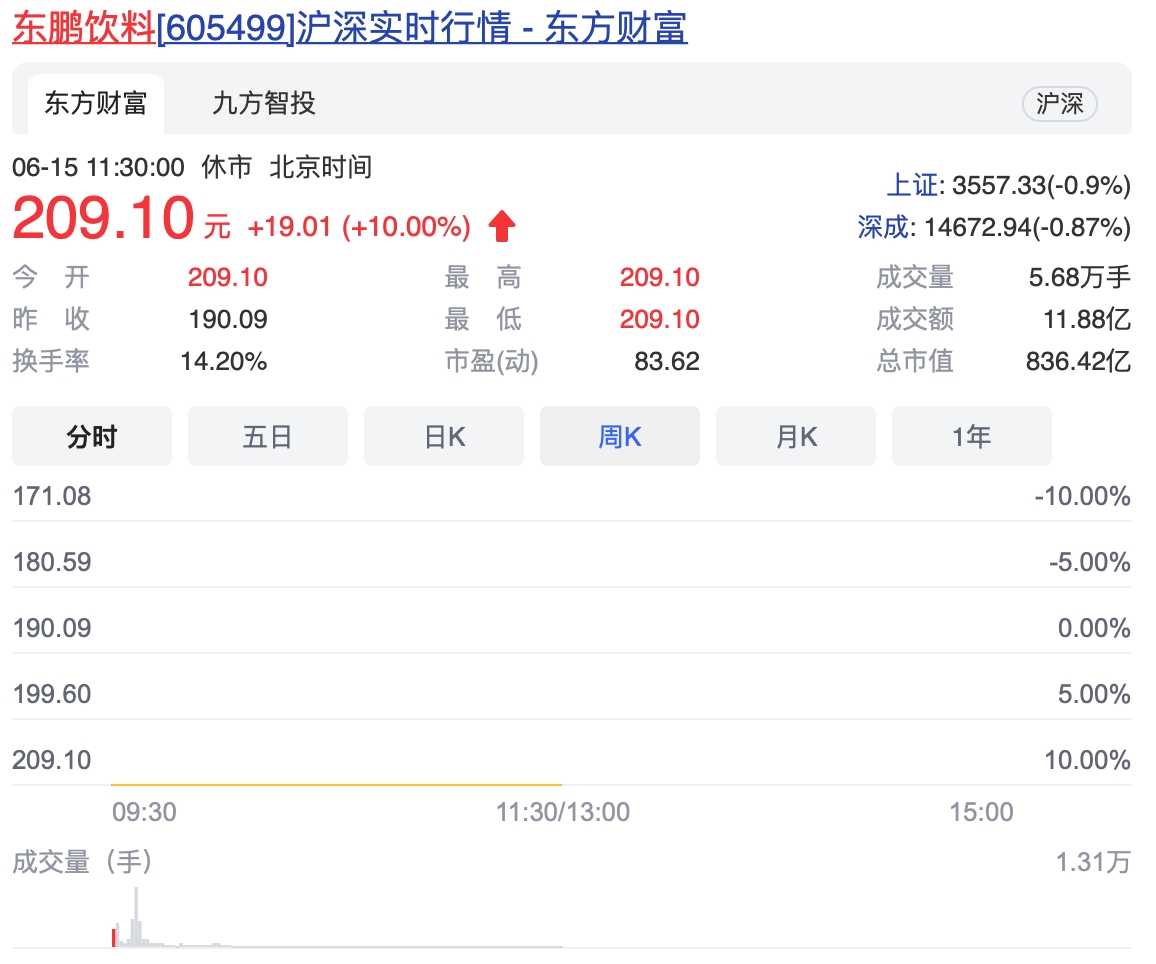Click the 171.08 price axis label

[x=52, y=496]
